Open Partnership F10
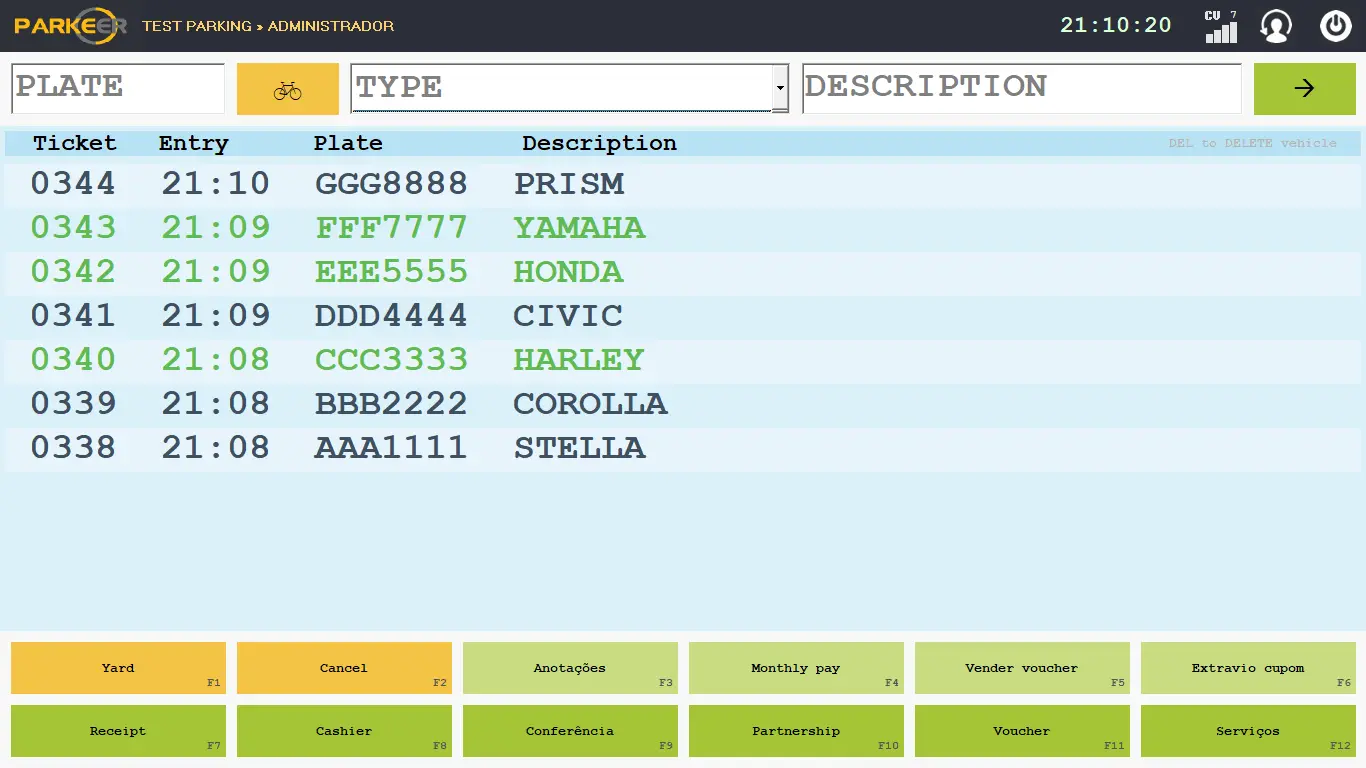 click(796, 731)
